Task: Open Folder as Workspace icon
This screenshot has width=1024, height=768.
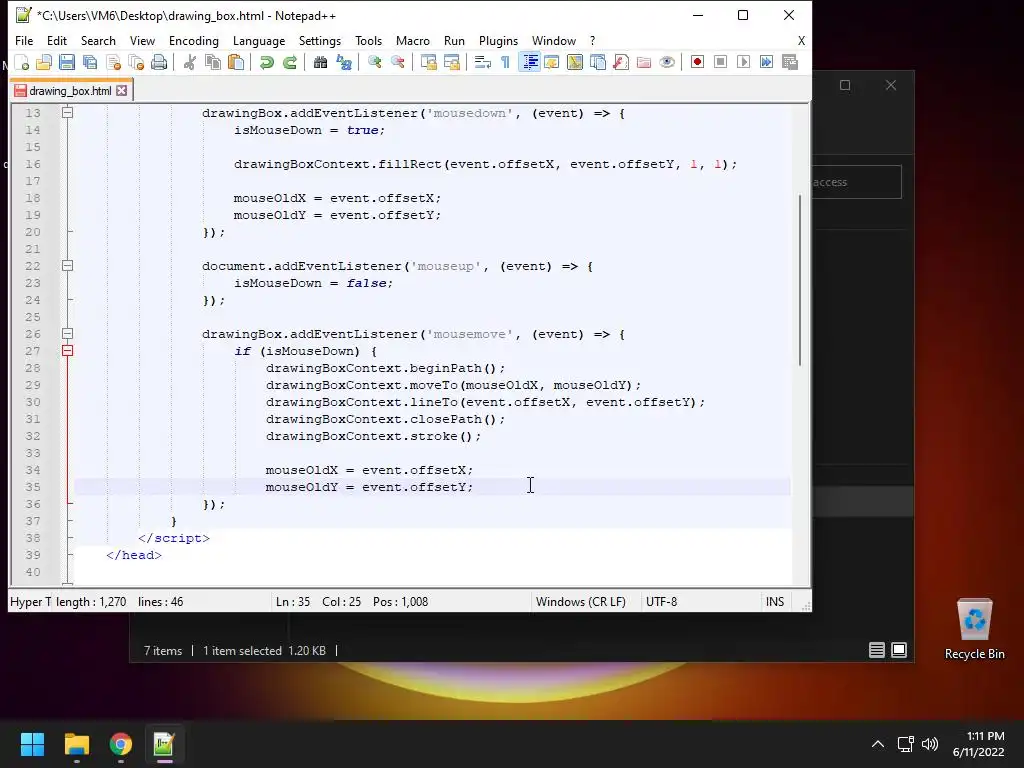Action: pyautogui.click(x=644, y=62)
